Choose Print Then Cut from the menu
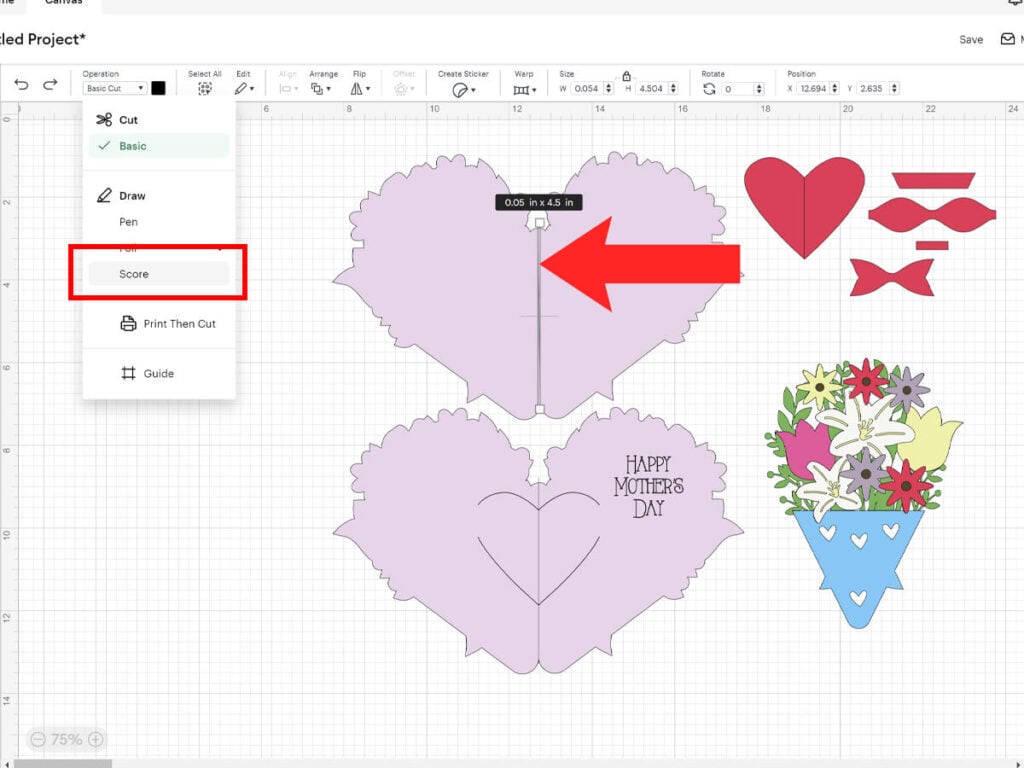The height and width of the screenshot is (768, 1024). tap(170, 323)
